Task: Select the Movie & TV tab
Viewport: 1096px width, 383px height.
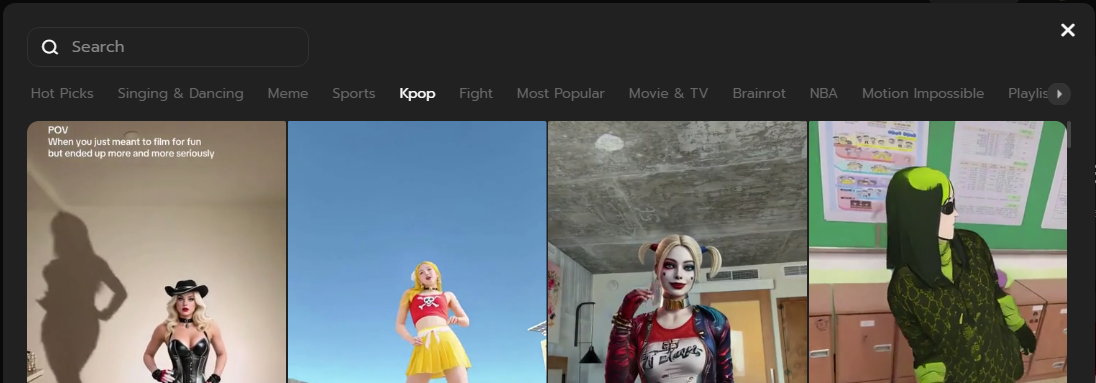Action: click(668, 93)
